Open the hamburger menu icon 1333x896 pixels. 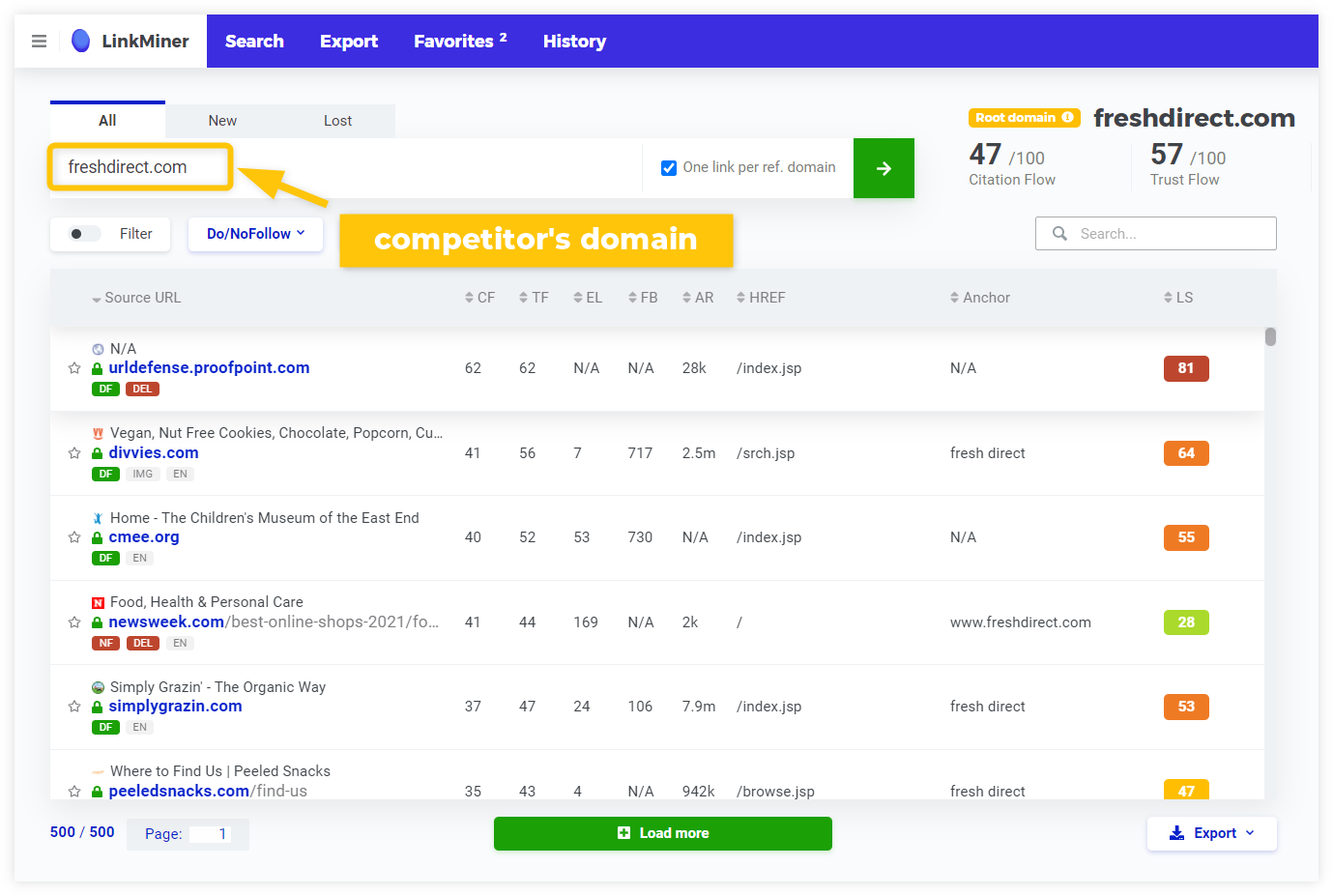39,42
